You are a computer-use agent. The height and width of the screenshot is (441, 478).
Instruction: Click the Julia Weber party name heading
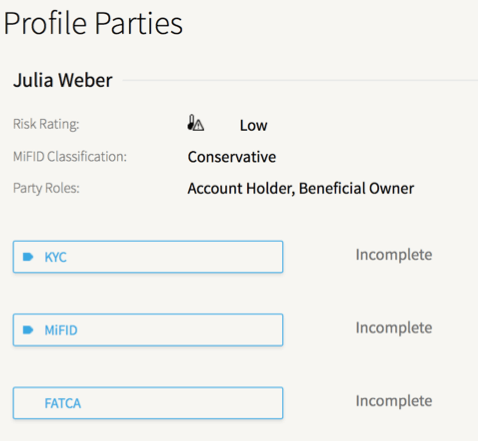point(63,80)
